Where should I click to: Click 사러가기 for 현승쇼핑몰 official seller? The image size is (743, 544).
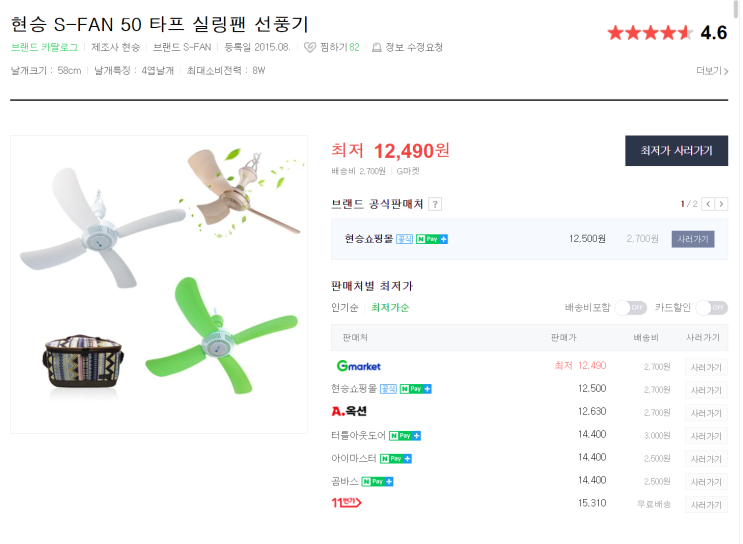pos(692,239)
